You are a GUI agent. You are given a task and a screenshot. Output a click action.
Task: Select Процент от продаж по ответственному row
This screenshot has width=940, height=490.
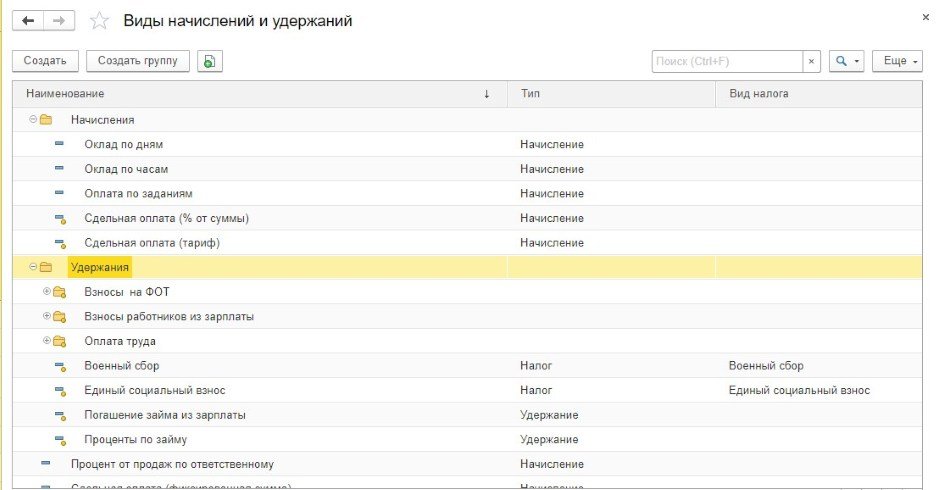tap(468, 464)
